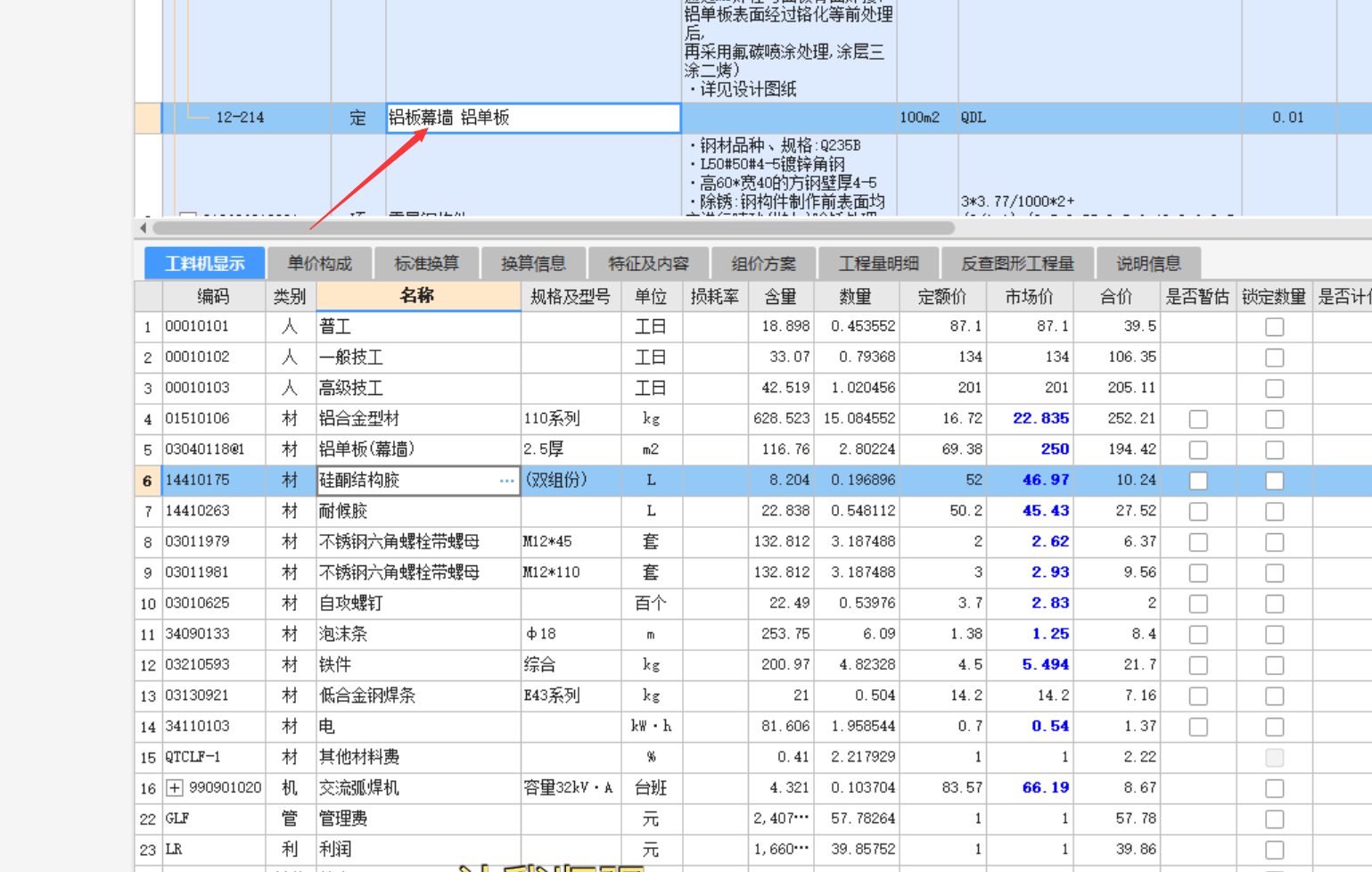The height and width of the screenshot is (872, 1372).
Task: Toggle 是否暂估 checkbox for 耐候胶
Action: [1198, 511]
